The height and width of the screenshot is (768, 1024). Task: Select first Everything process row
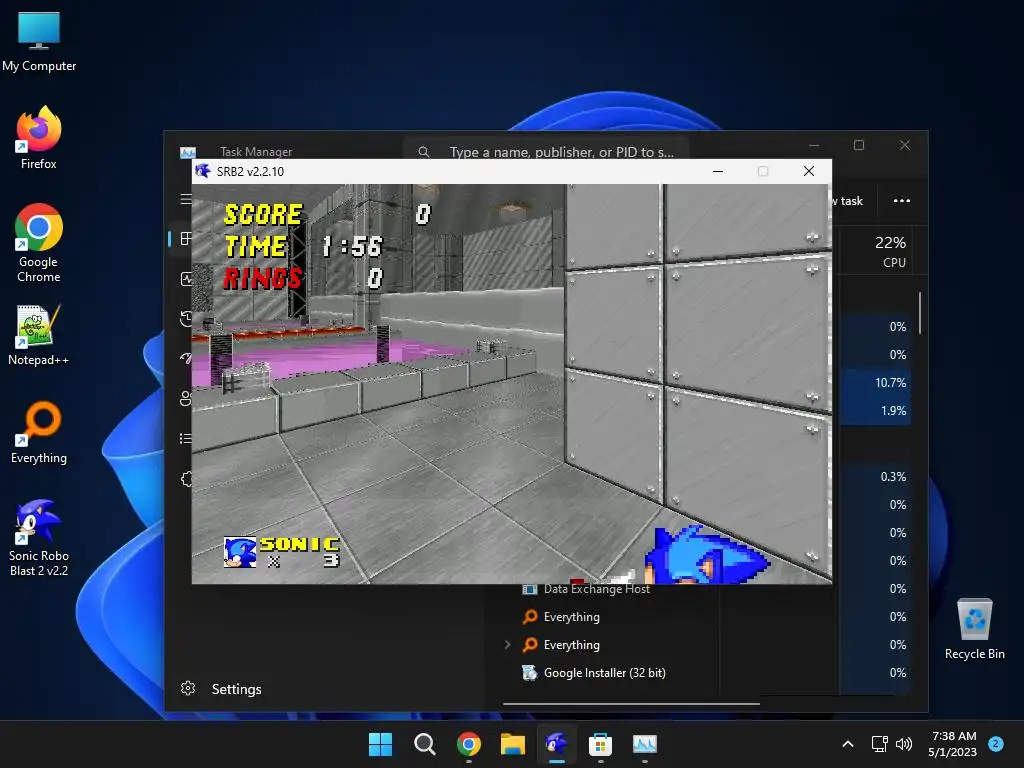tap(571, 616)
